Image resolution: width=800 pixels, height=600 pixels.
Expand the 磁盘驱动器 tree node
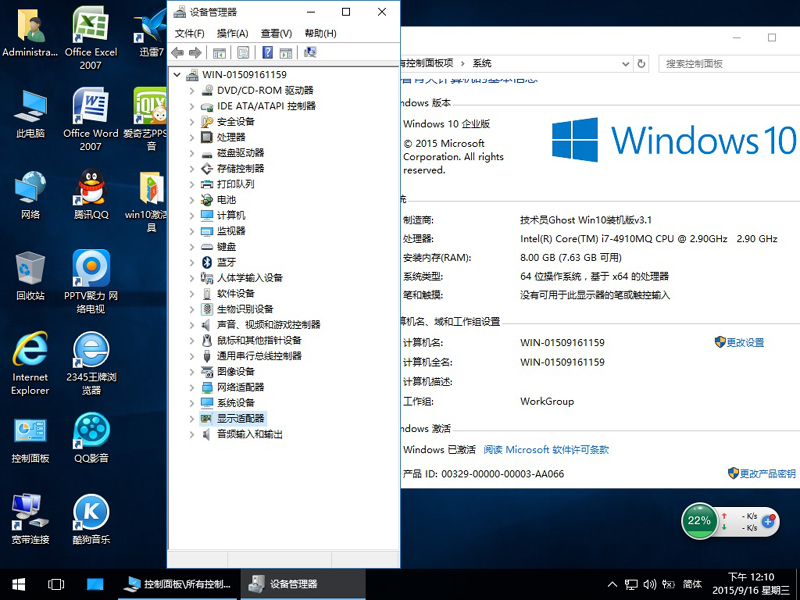[192, 153]
